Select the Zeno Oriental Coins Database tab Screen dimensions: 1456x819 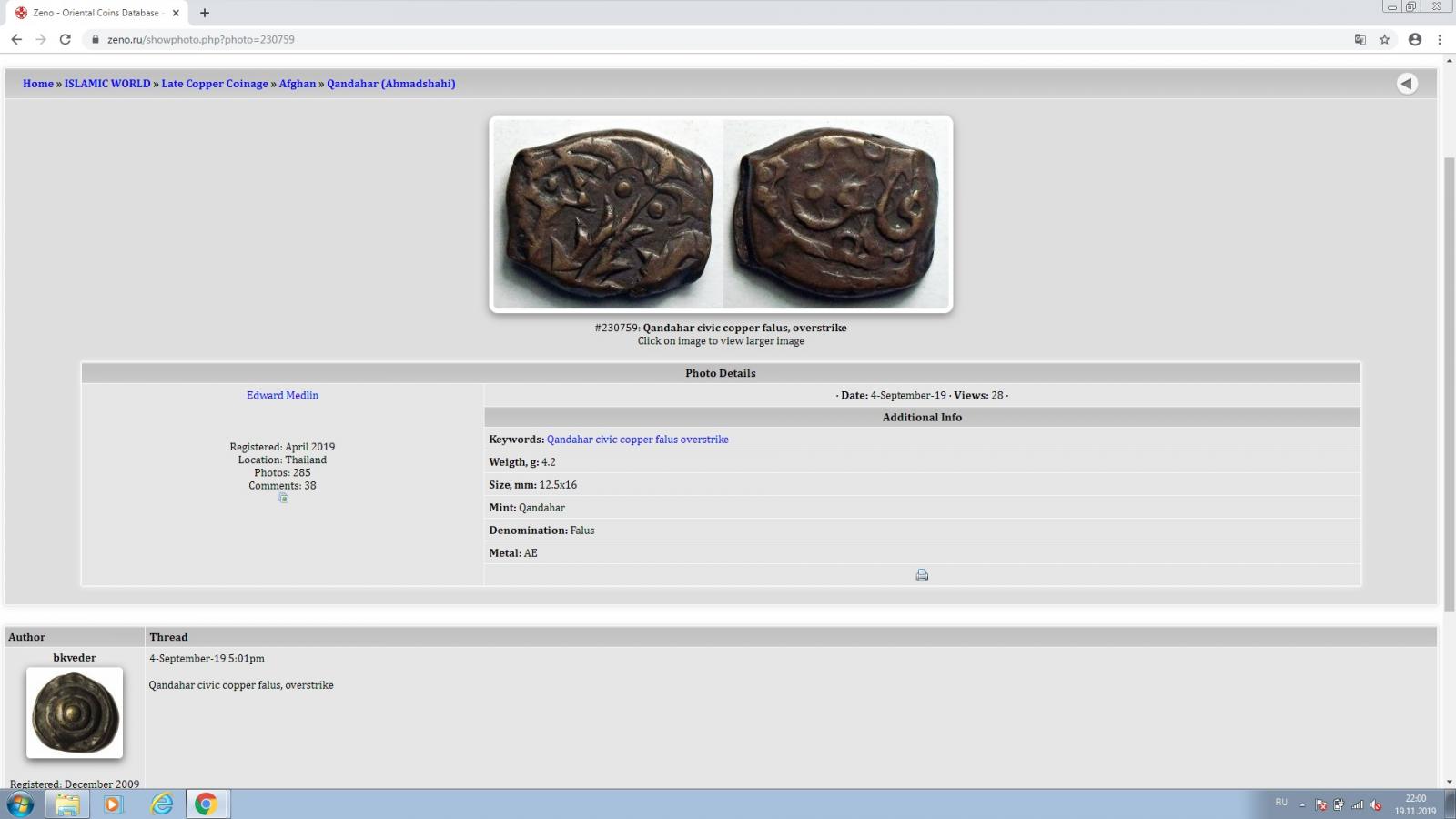pyautogui.click(x=96, y=13)
